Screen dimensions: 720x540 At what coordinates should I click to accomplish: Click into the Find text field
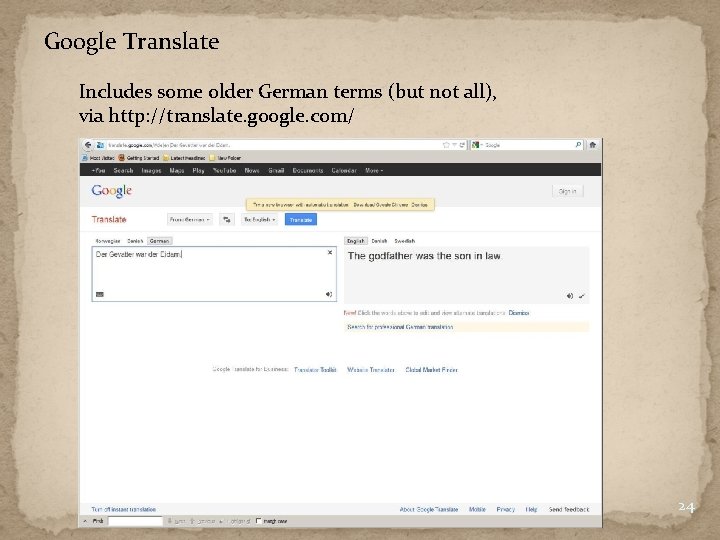(135, 521)
